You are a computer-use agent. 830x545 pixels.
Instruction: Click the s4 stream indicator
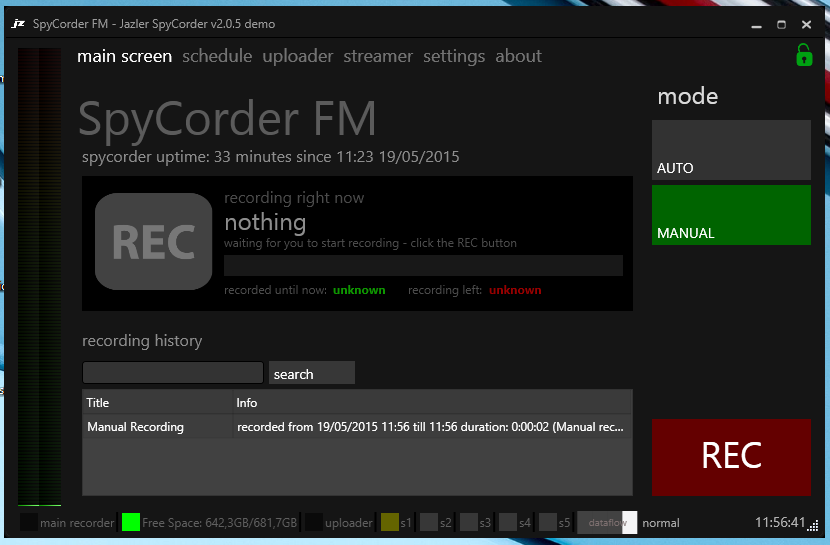coord(508,522)
